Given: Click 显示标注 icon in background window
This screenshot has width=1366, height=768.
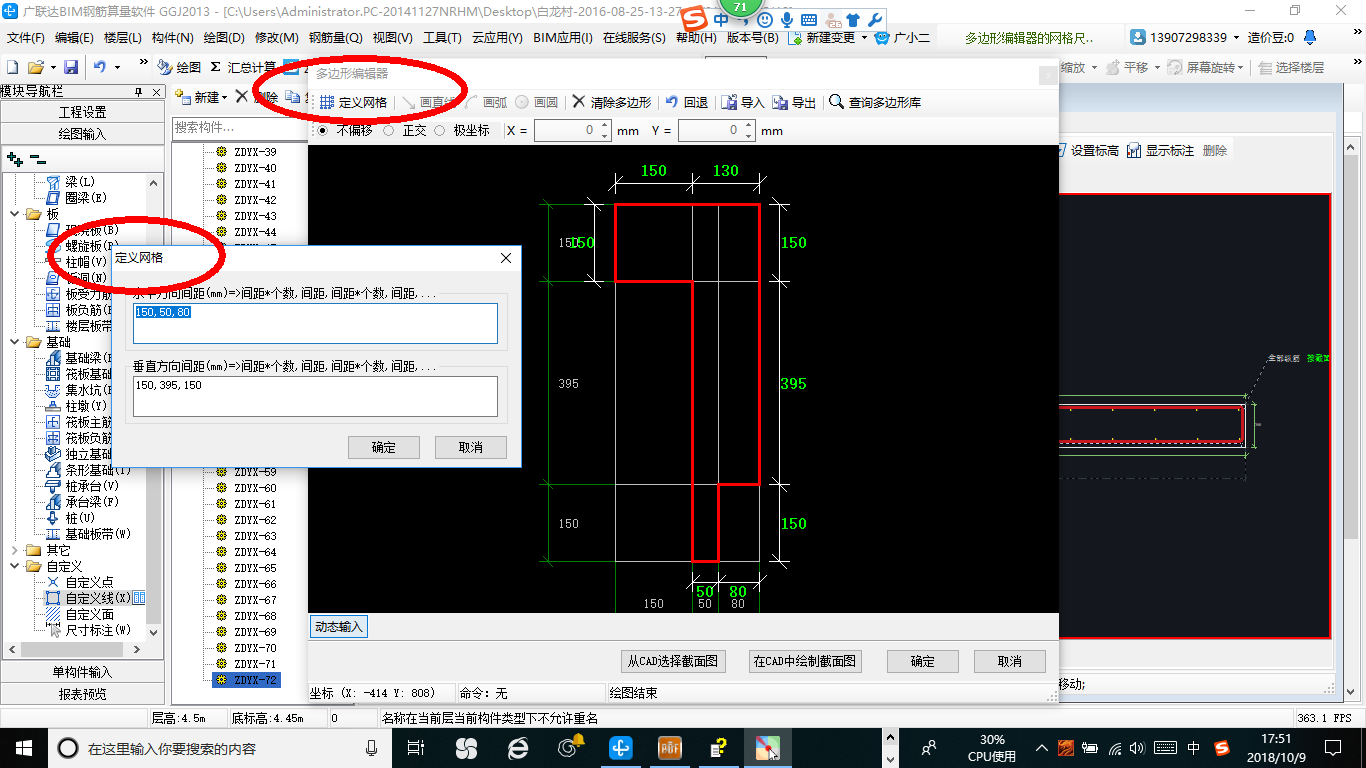Looking at the screenshot, I should [1134, 151].
